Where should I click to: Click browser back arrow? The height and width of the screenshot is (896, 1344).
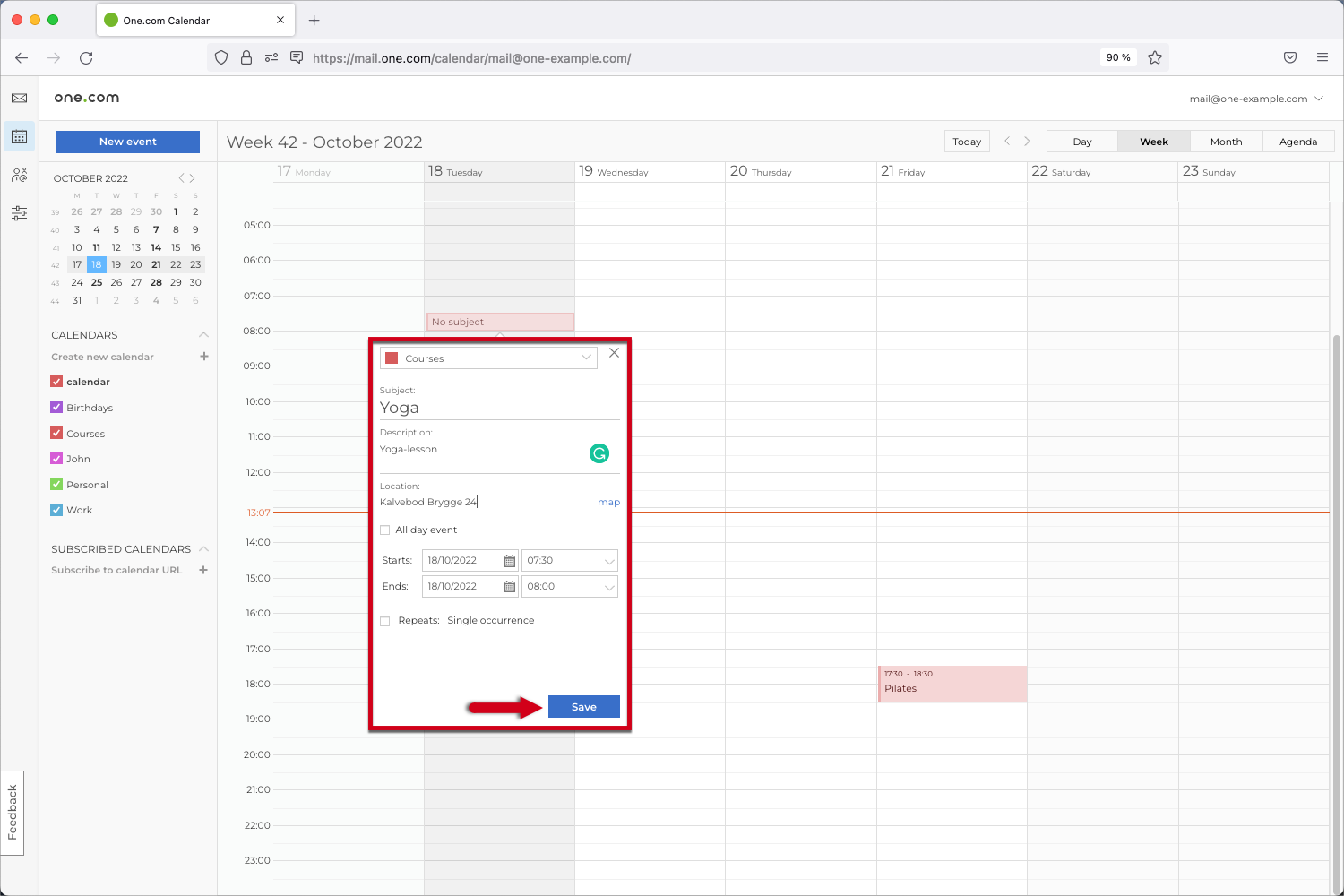(x=22, y=57)
